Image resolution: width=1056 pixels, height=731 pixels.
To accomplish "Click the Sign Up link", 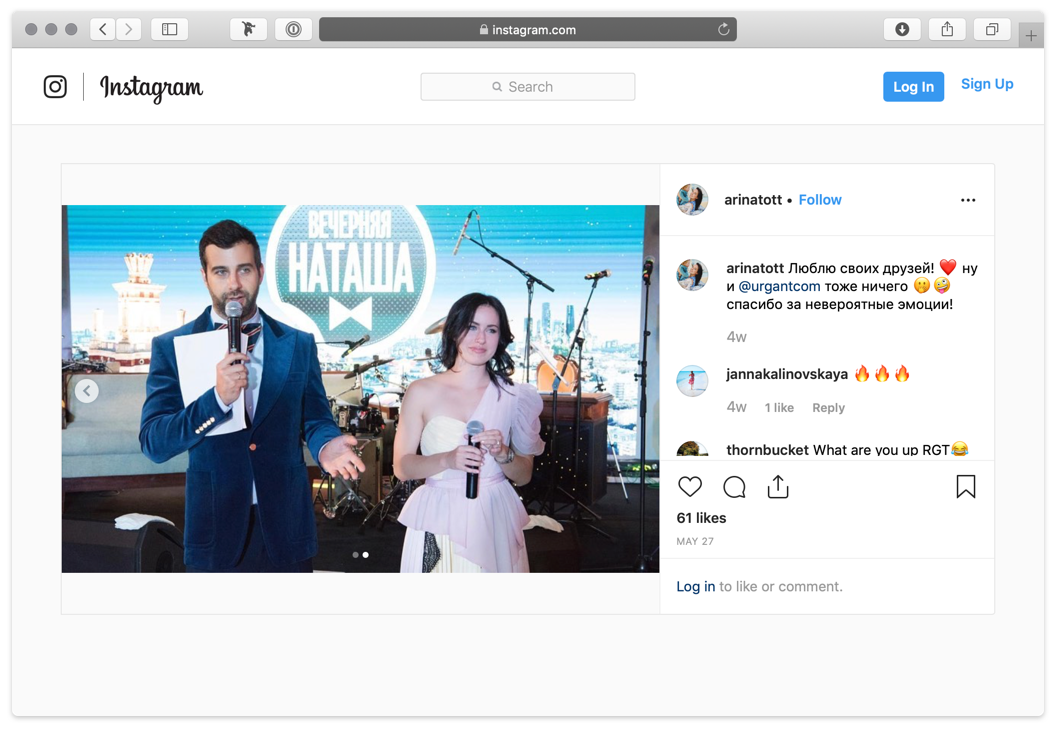I will pyautogui.click(x=987, y=84).
